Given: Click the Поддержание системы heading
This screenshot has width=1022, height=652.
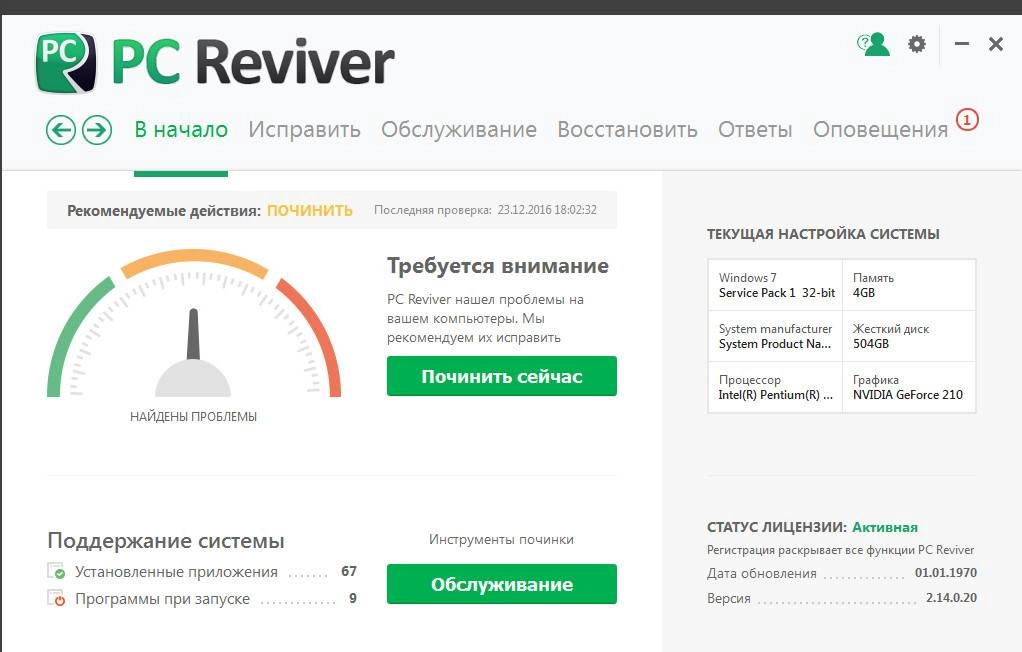Looking at the screenshot, I should [x=166, y=541].
